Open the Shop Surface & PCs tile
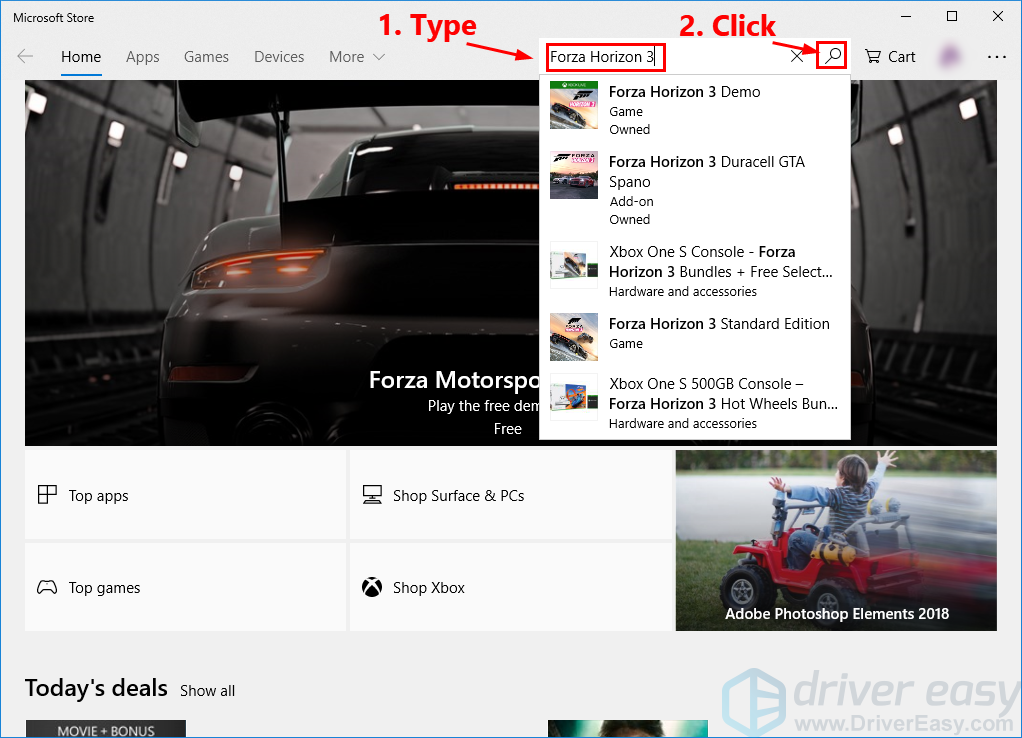The height and width of the screenshot is (738, 1022). pos(510,495)
